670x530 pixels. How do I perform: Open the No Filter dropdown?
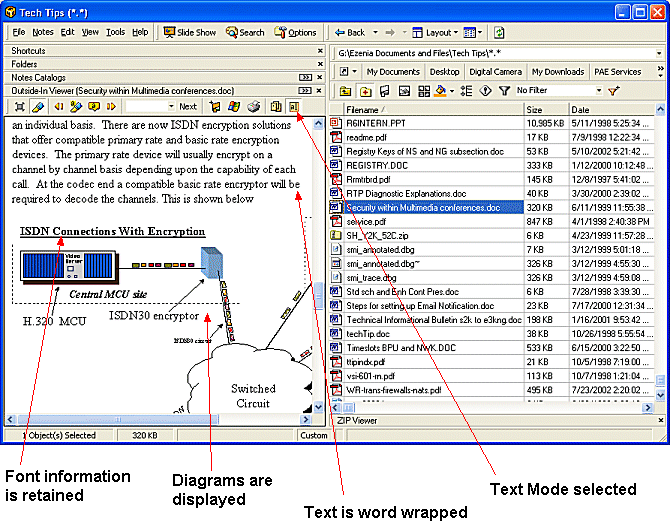598,91
